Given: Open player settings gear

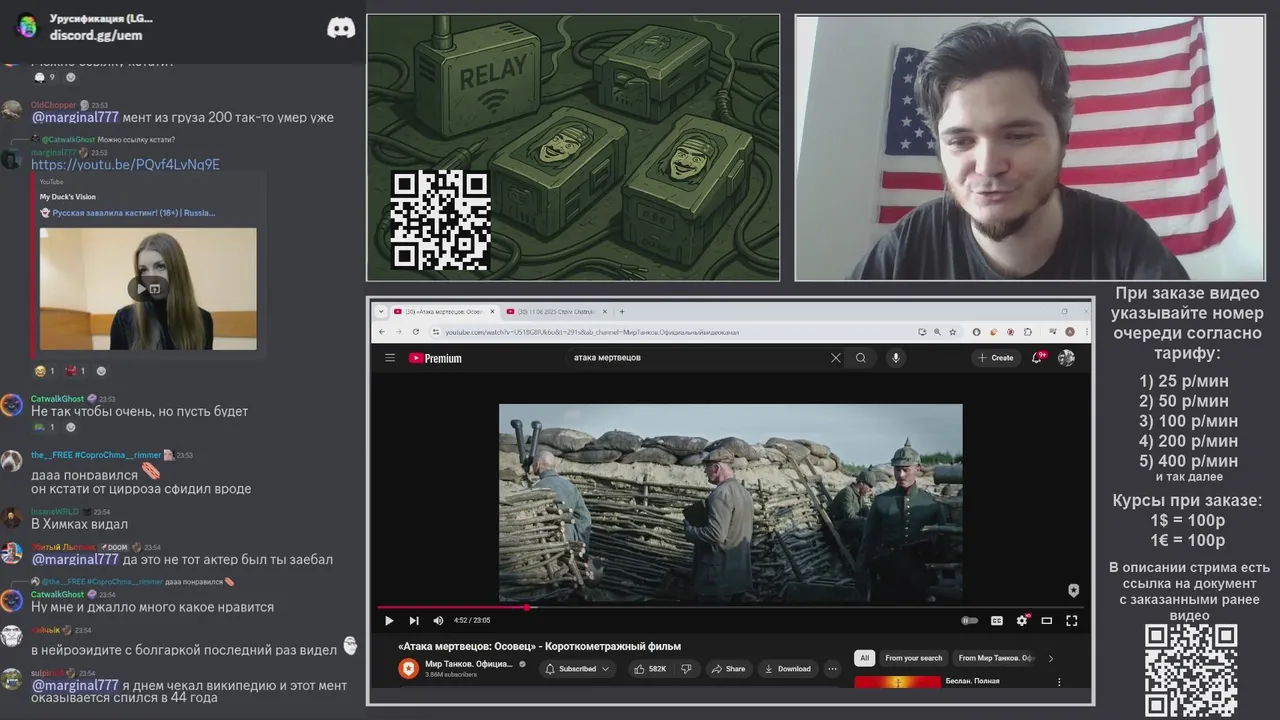Looking at the screenshot, I should tap(1022, 621).
